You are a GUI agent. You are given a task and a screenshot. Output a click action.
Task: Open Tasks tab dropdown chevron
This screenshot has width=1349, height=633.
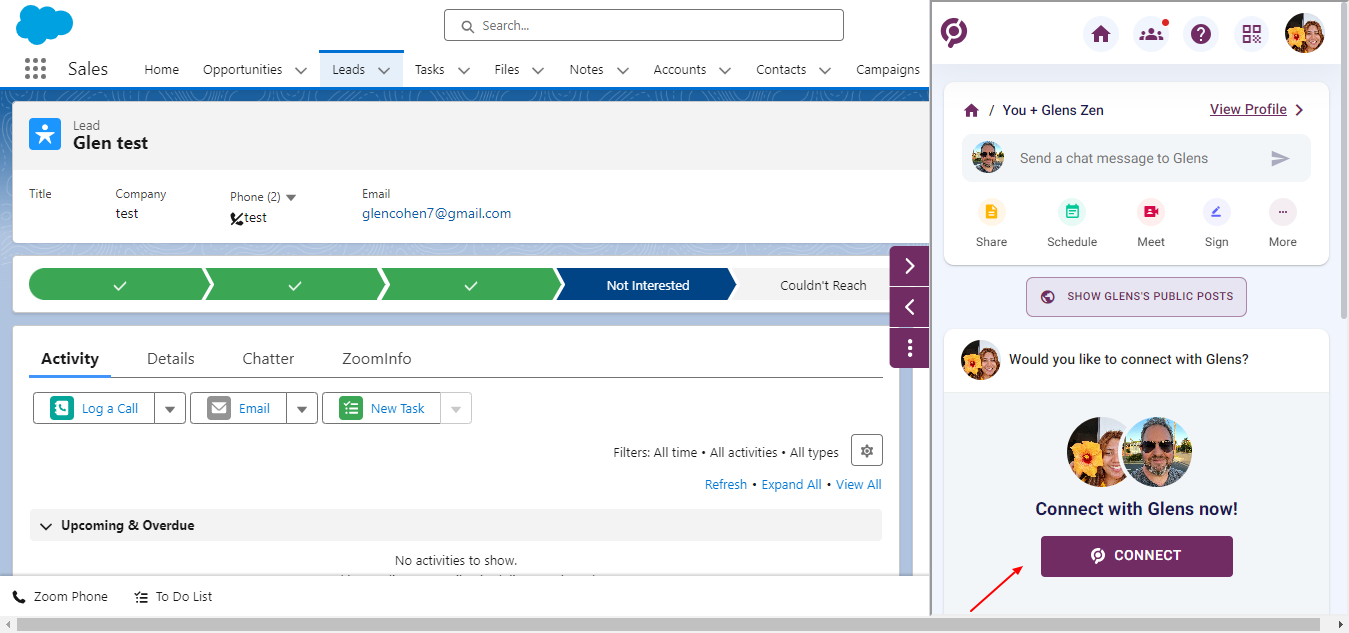464,70
